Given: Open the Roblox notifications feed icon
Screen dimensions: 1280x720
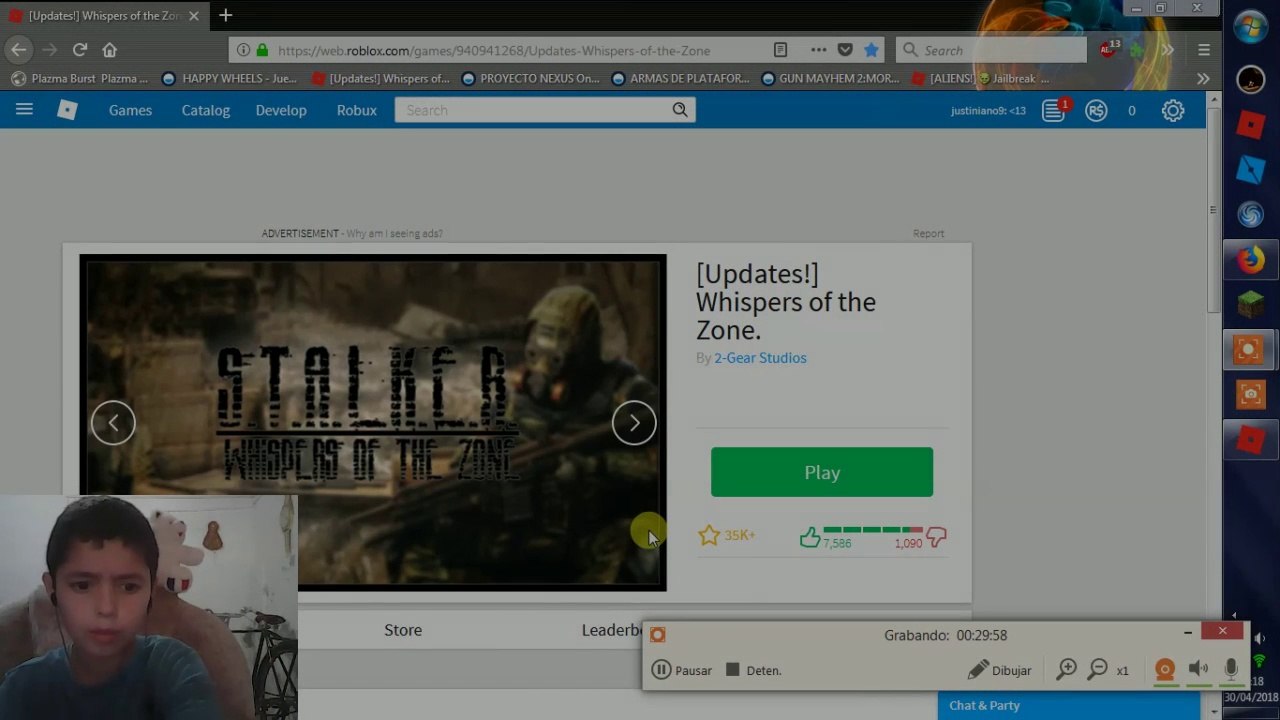Looking at the screenshot, I should (1054, 110).
